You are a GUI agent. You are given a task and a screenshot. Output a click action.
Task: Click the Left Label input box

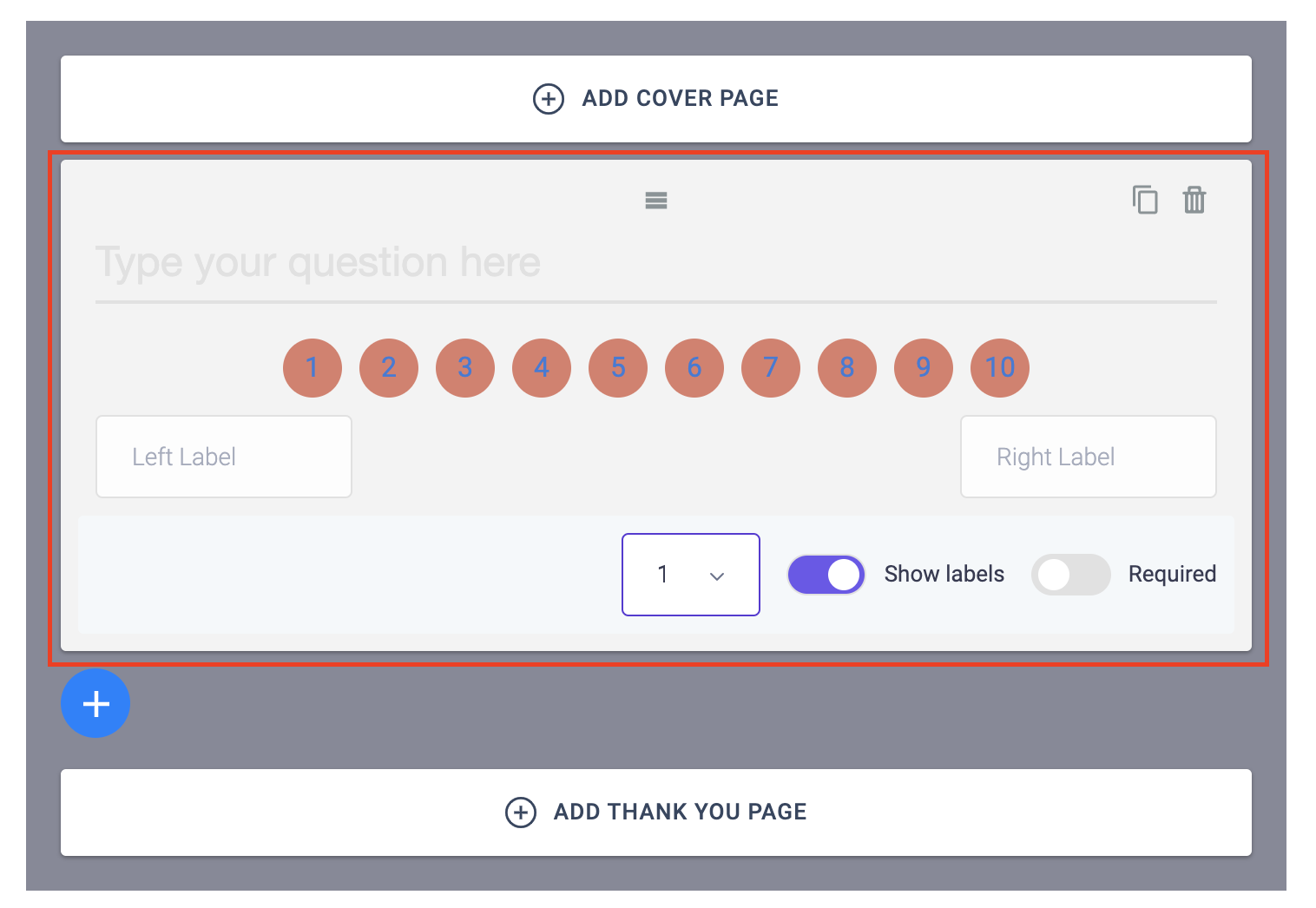224,457
